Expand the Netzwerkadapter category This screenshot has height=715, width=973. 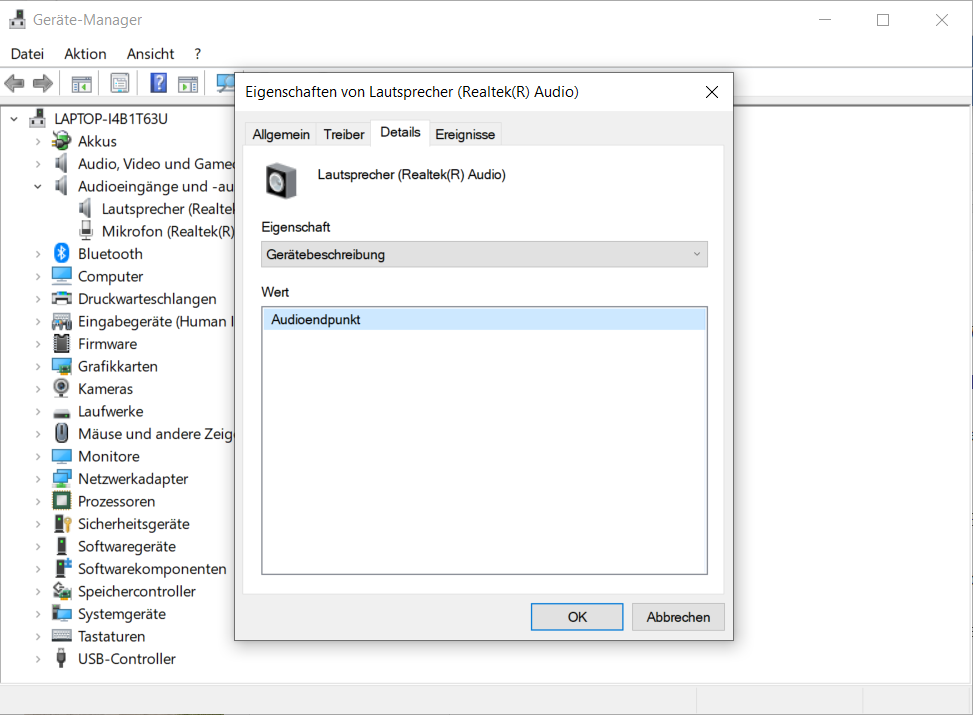click(x=38, y=479)
